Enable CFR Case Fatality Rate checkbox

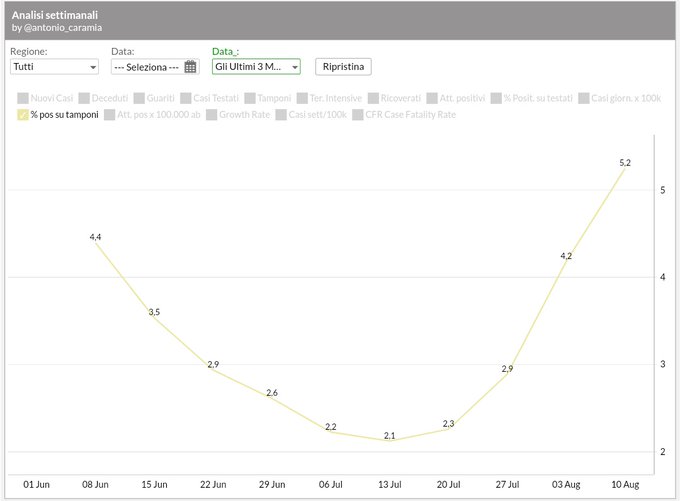[358, 115]
